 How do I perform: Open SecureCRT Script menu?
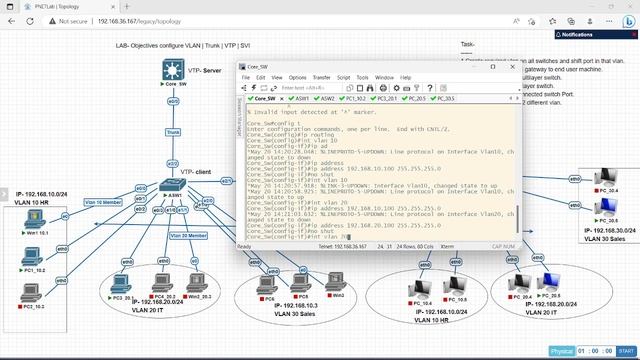343,78
